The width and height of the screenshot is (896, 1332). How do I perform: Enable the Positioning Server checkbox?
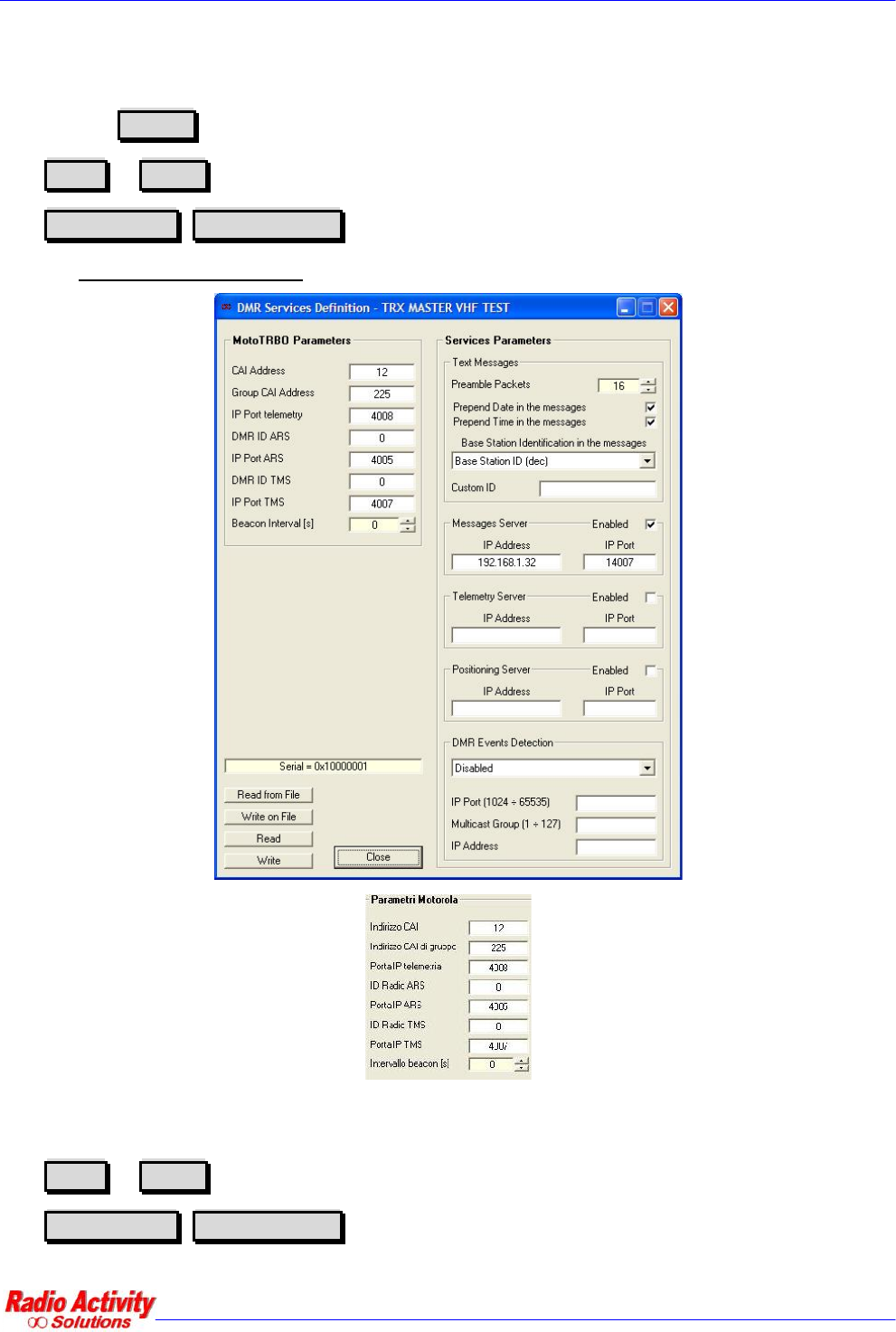650,671
